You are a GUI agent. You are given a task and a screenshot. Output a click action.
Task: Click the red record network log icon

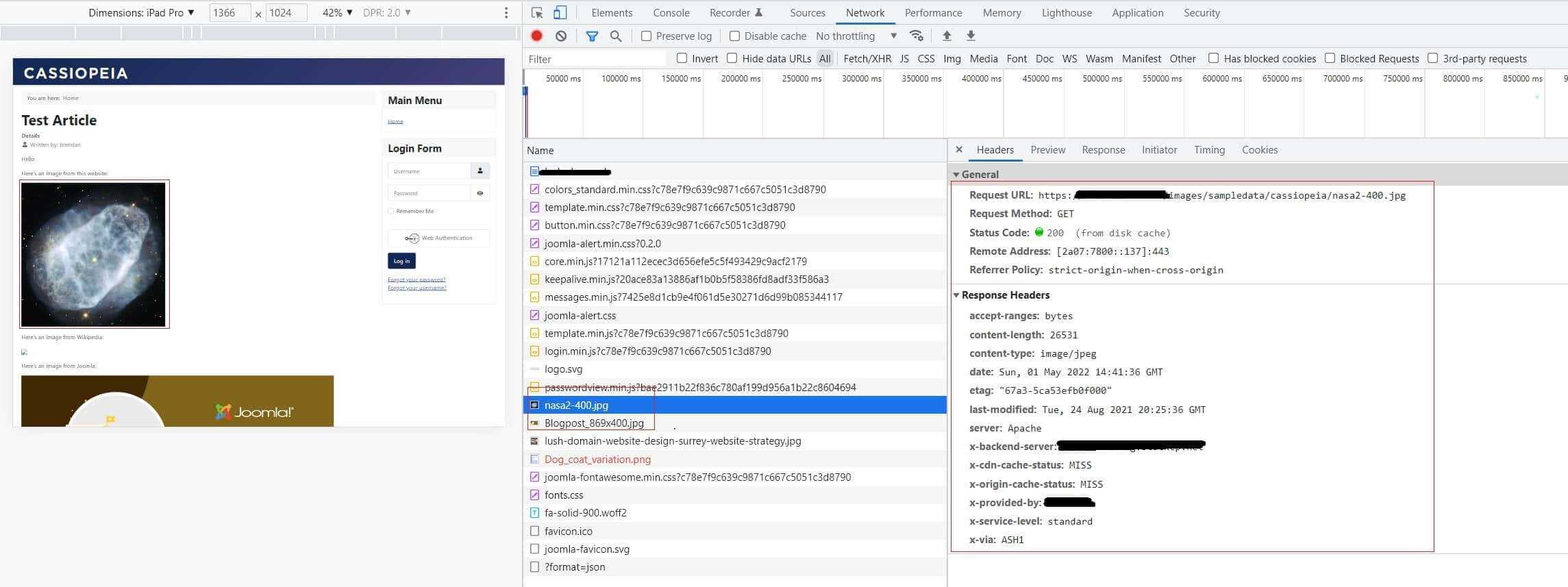point(537,36)
